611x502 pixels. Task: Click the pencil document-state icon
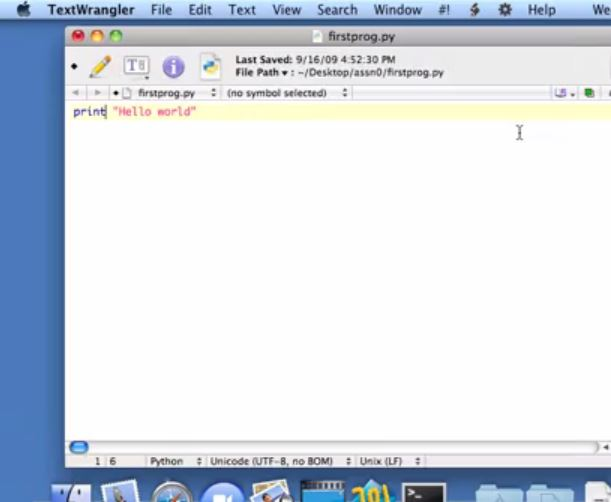pyautogui.click(x=100, y=67)
